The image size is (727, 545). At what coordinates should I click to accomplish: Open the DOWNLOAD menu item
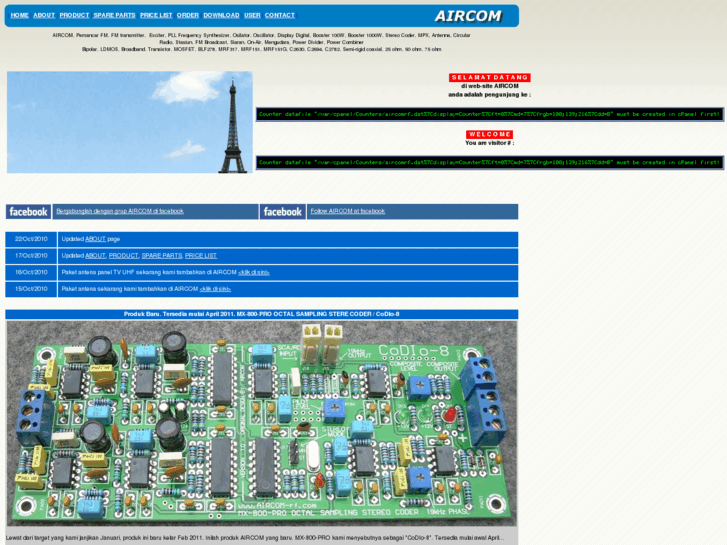(x=221, y=15)
